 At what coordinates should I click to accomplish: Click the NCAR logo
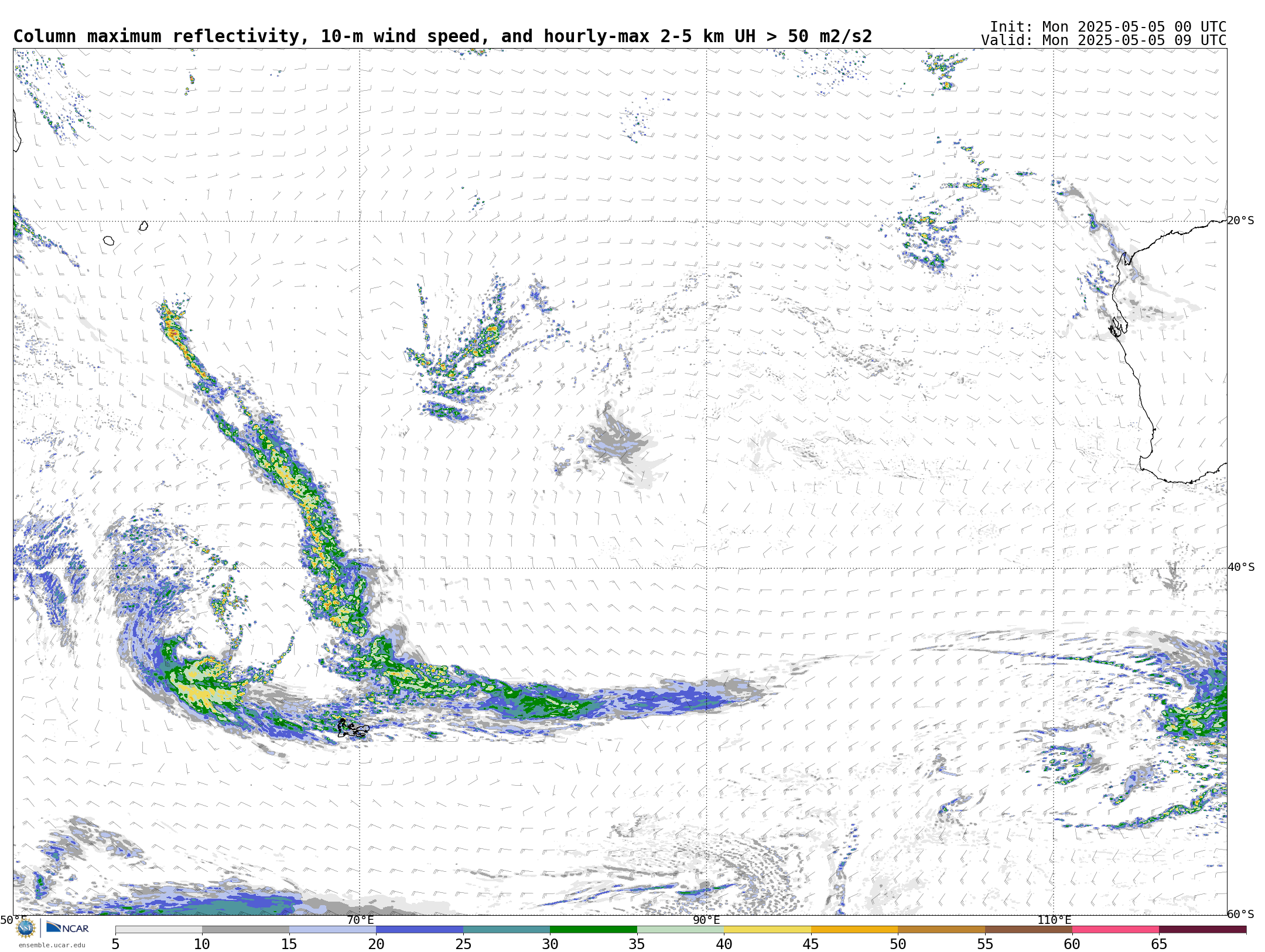(x=67, y=928)
